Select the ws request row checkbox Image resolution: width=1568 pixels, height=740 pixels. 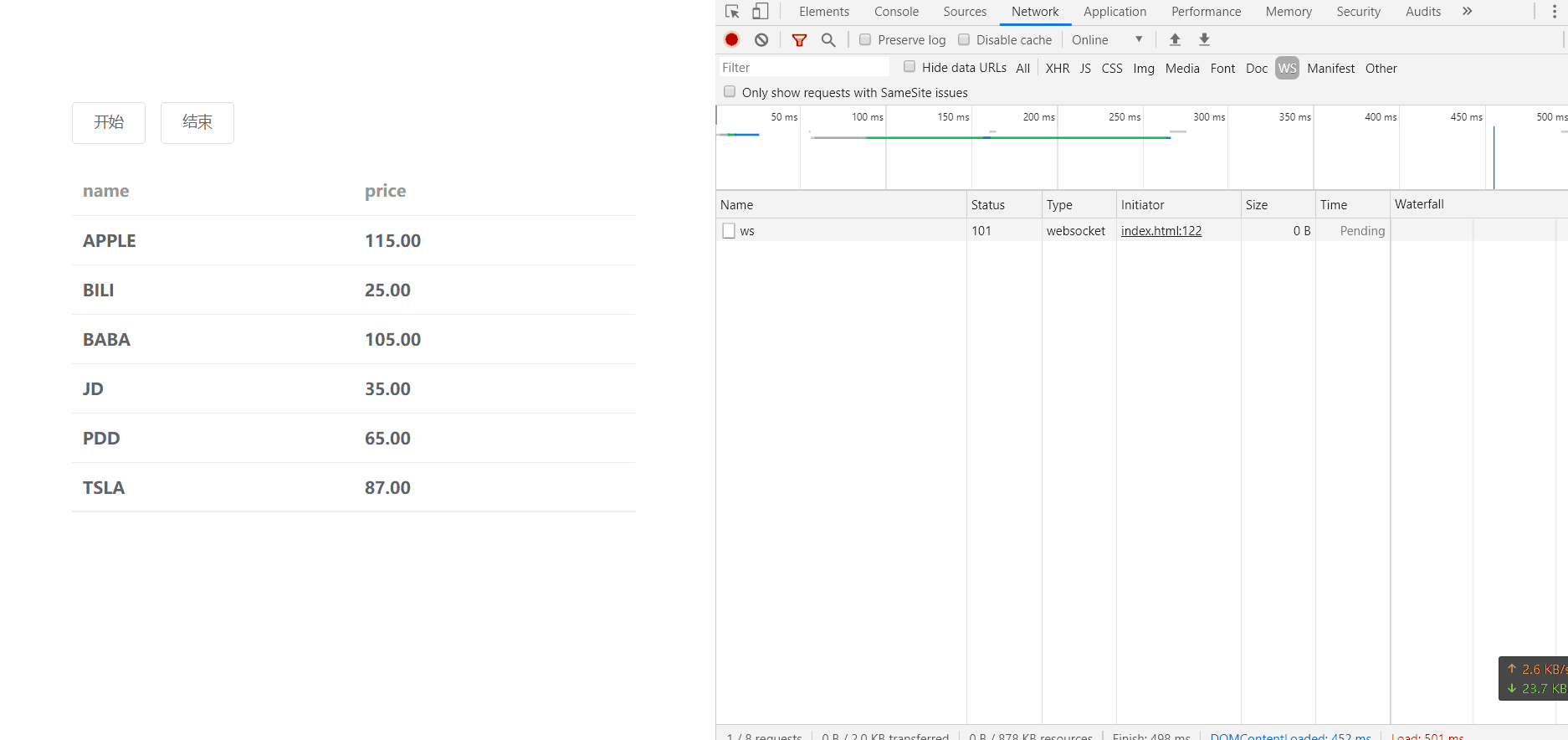[x=729, y=230]
